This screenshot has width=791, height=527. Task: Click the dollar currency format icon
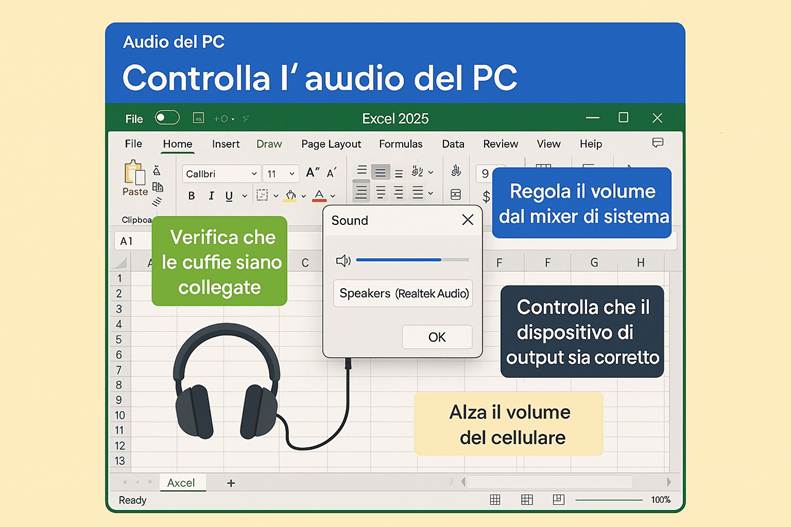click(486, 196)
